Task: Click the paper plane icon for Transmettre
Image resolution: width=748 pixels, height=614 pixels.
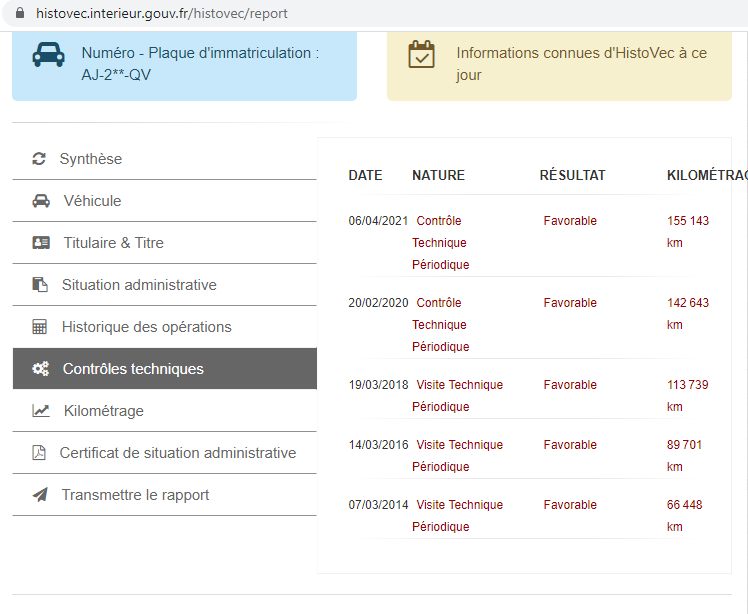Action: point(40,495)
